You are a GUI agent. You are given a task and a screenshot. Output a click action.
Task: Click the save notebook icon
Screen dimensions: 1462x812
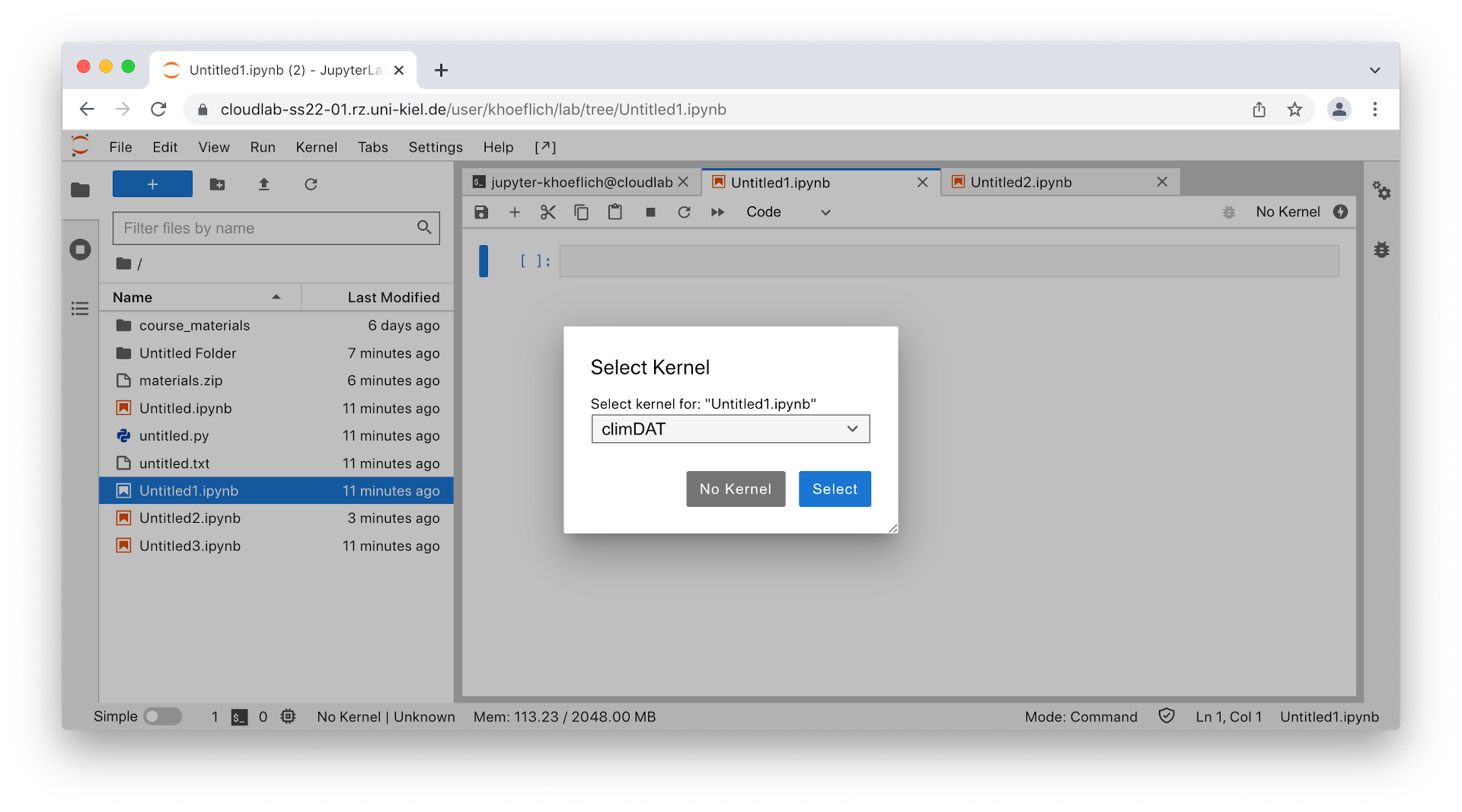pyautogui.click(x=481, y=212)
